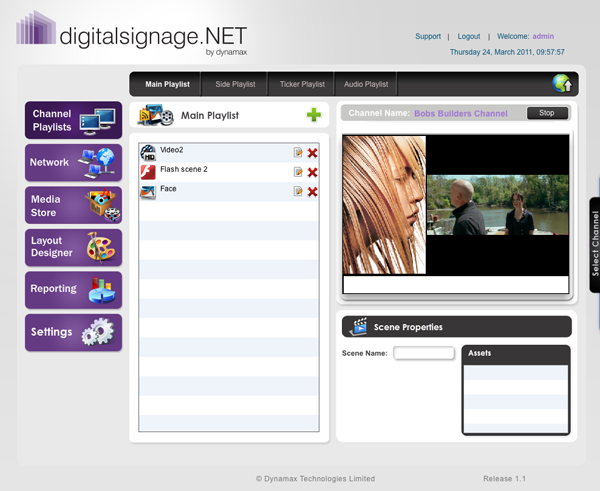Image resolution: width=600 pixels, height=491 pixels.
Task: Switch to the Side Playlist tab
Action: click(x=235, y=84)
